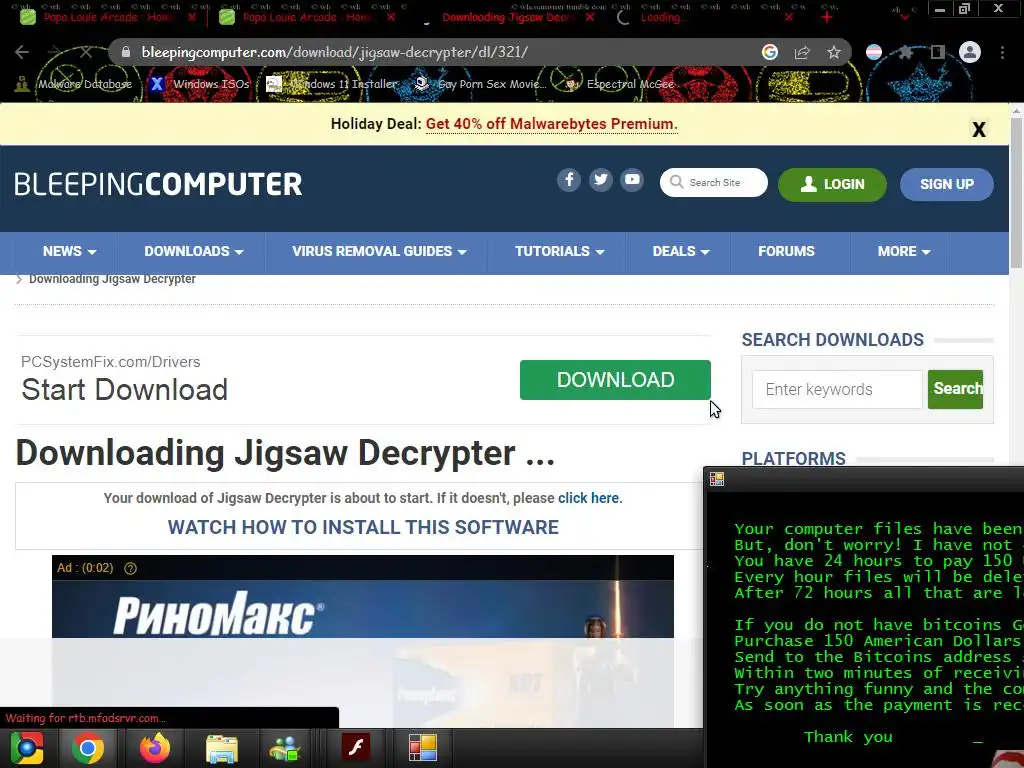1024x768 pixels.
Task: Visit BleepingComputer's YouTube channel icon
Action: (632, 180)
